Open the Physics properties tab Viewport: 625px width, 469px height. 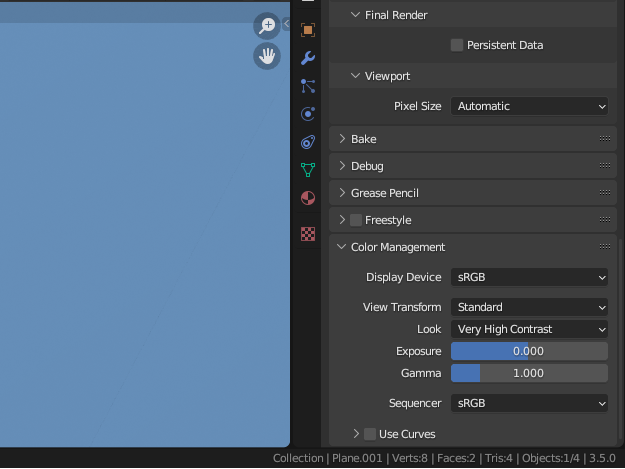pos(308,114)
